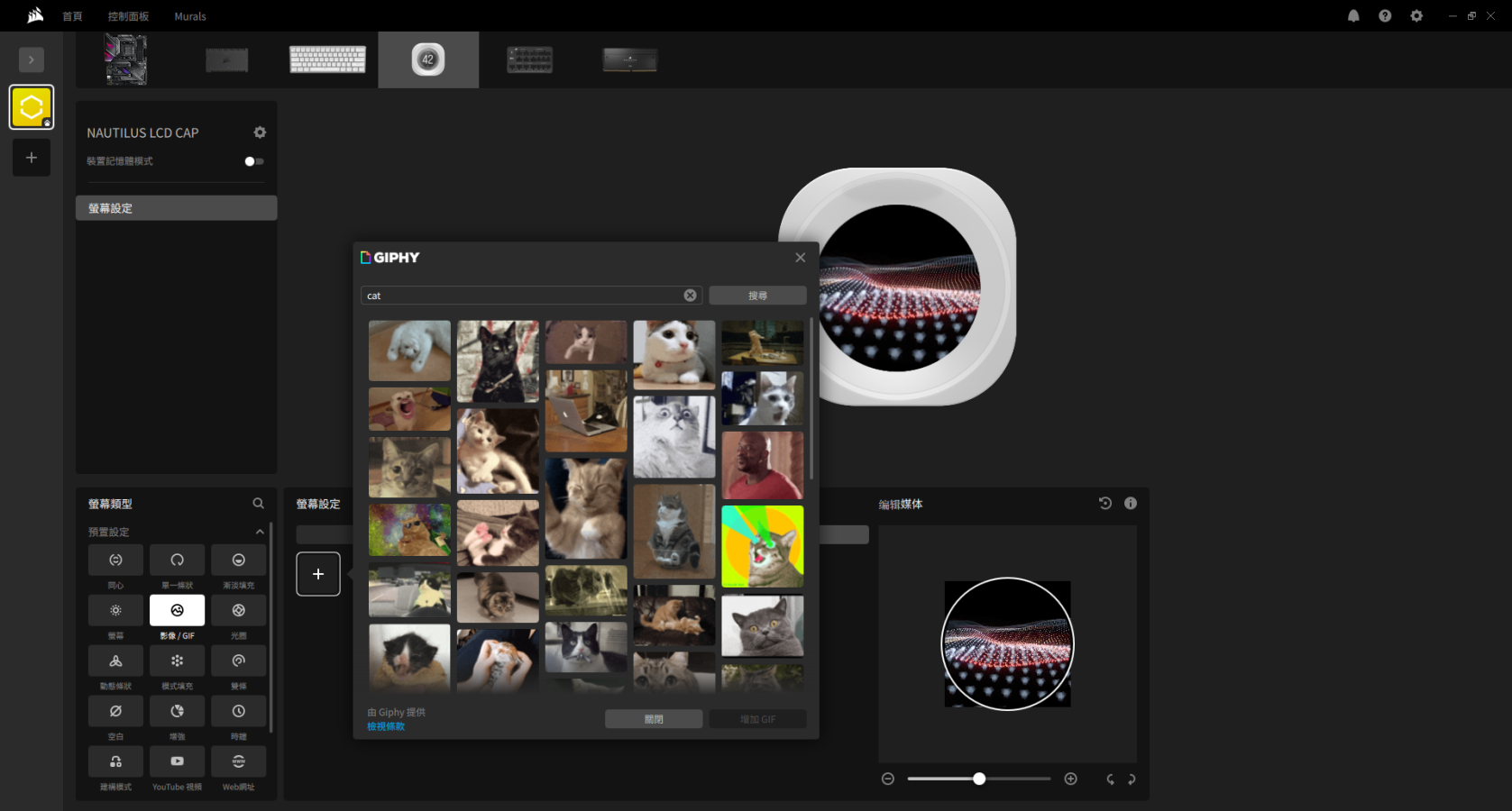
Task: Toggle 裝置記憶體模式 switch
Action: (x=253, y=161)
